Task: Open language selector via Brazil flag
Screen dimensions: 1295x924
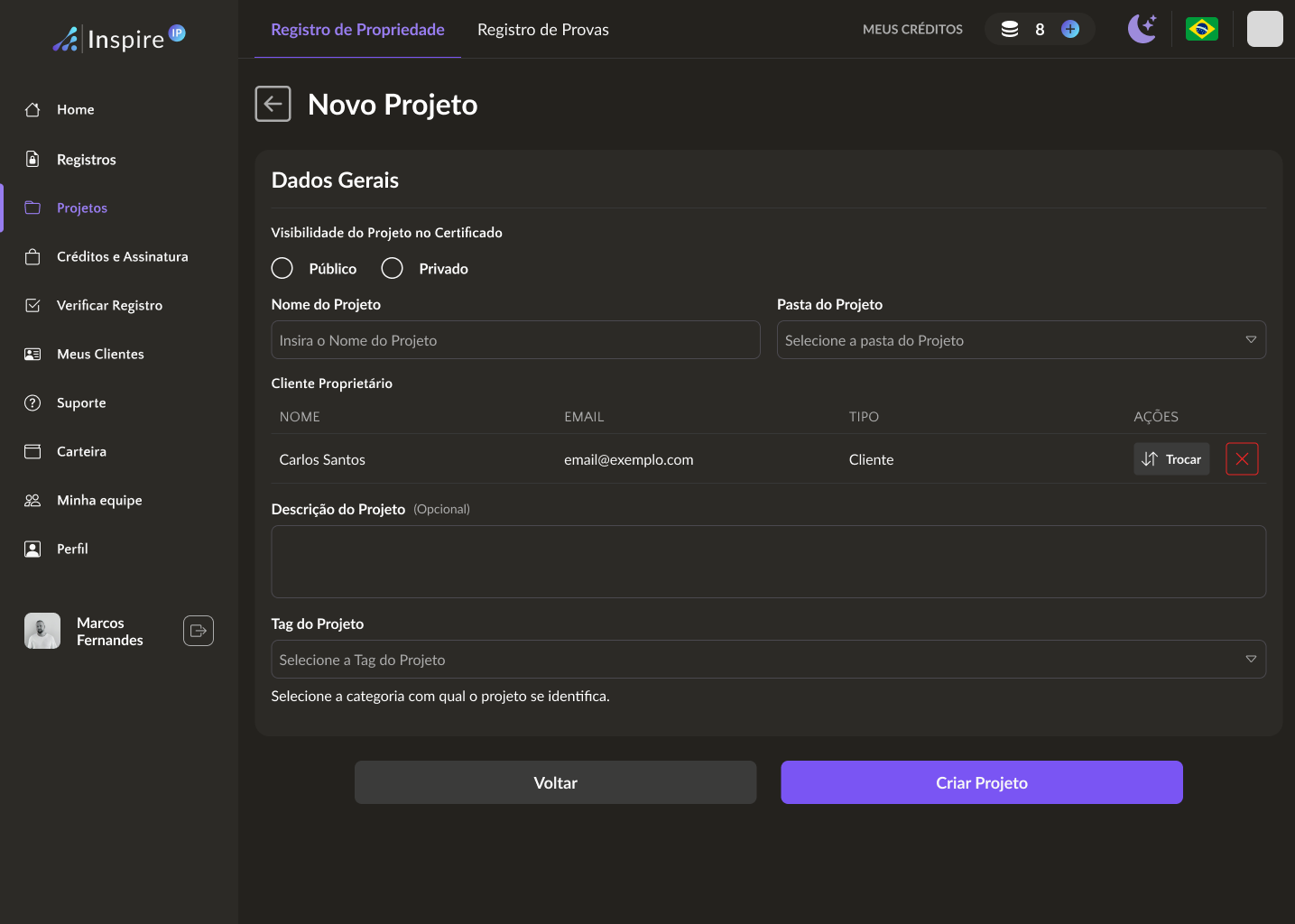Action: [1201, 29]
